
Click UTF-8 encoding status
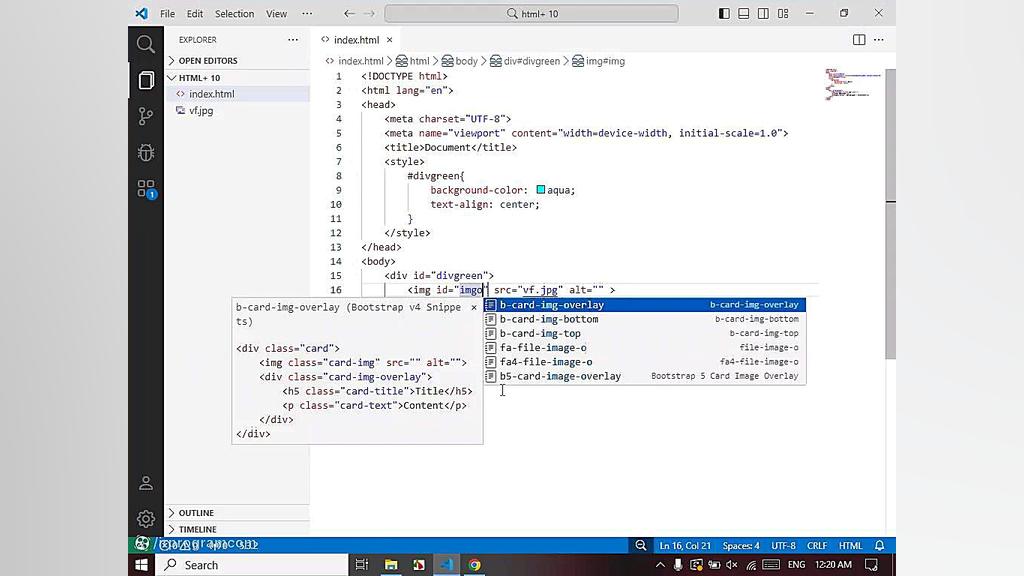pos(784,545)
